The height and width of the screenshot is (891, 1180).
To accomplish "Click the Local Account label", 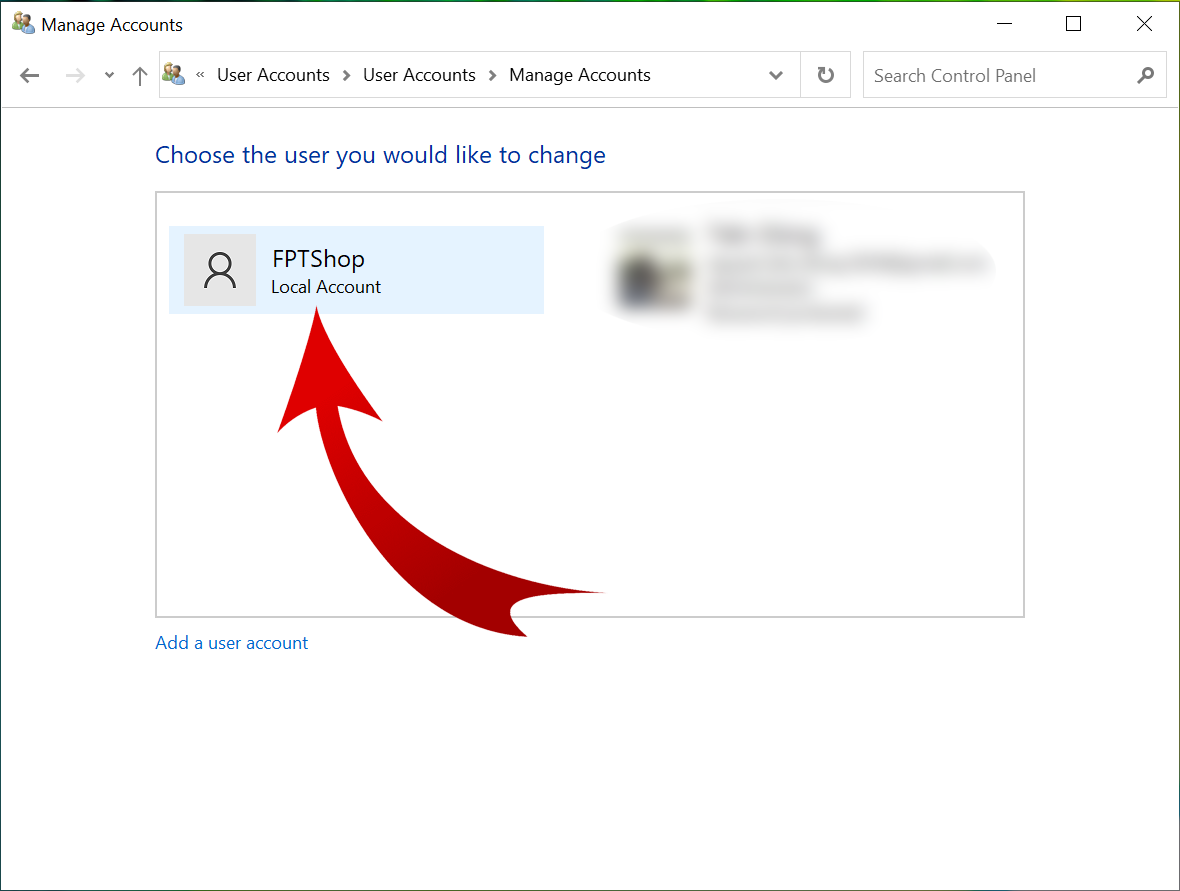I will coord(326,287).
